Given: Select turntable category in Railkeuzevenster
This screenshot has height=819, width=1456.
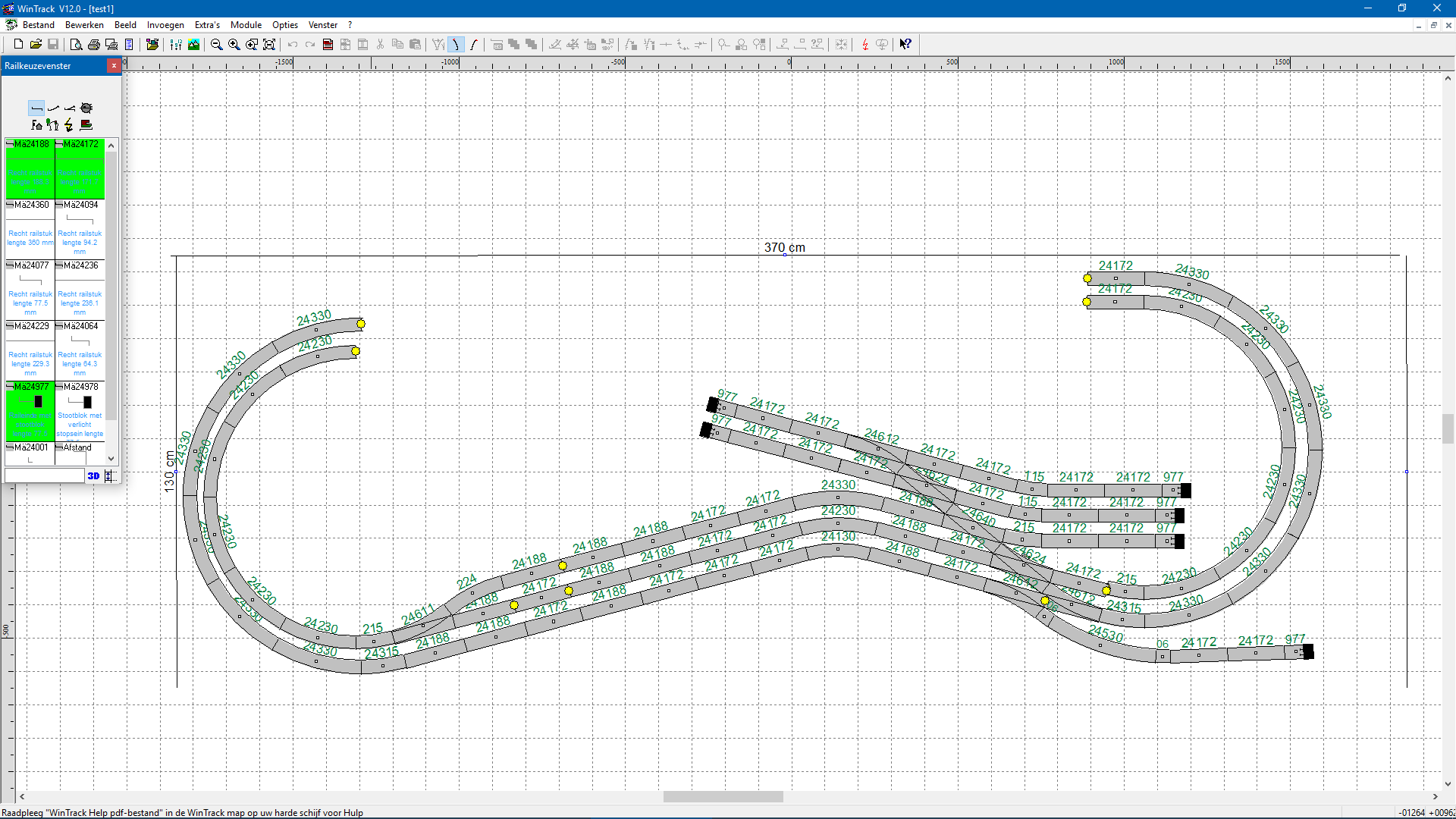Looking at the screenshot, I should 86,108.
